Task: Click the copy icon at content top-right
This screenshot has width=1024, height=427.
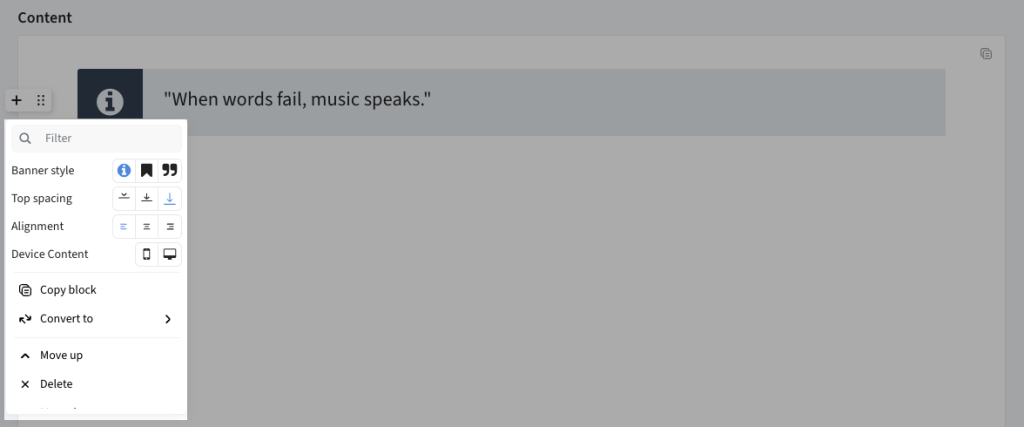Action: 986,54
